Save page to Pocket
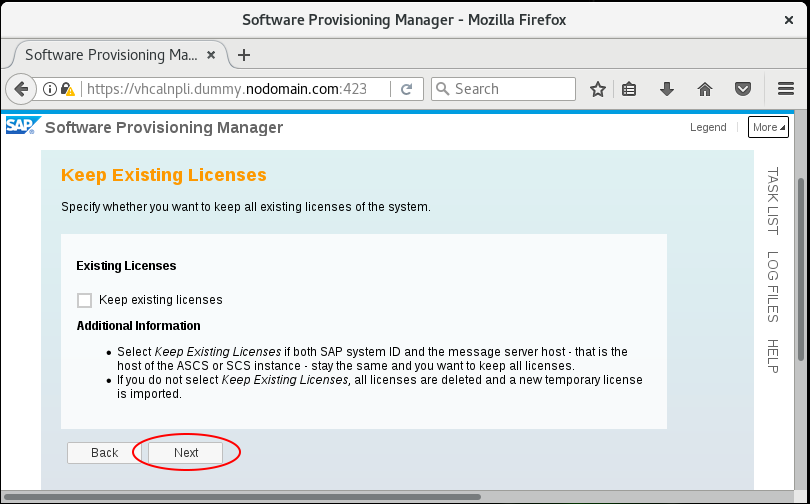Screen dimensions: 810x504 coord(743,89)
